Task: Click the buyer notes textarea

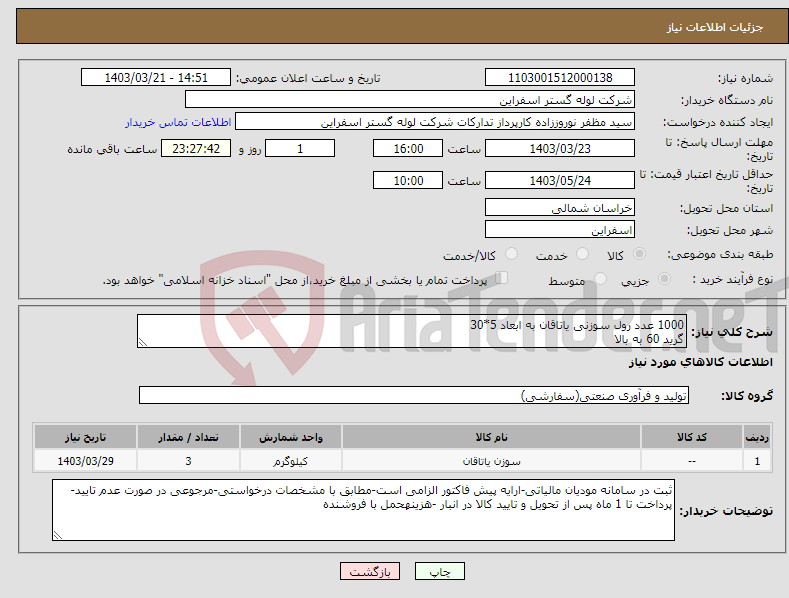Action: 363,510
